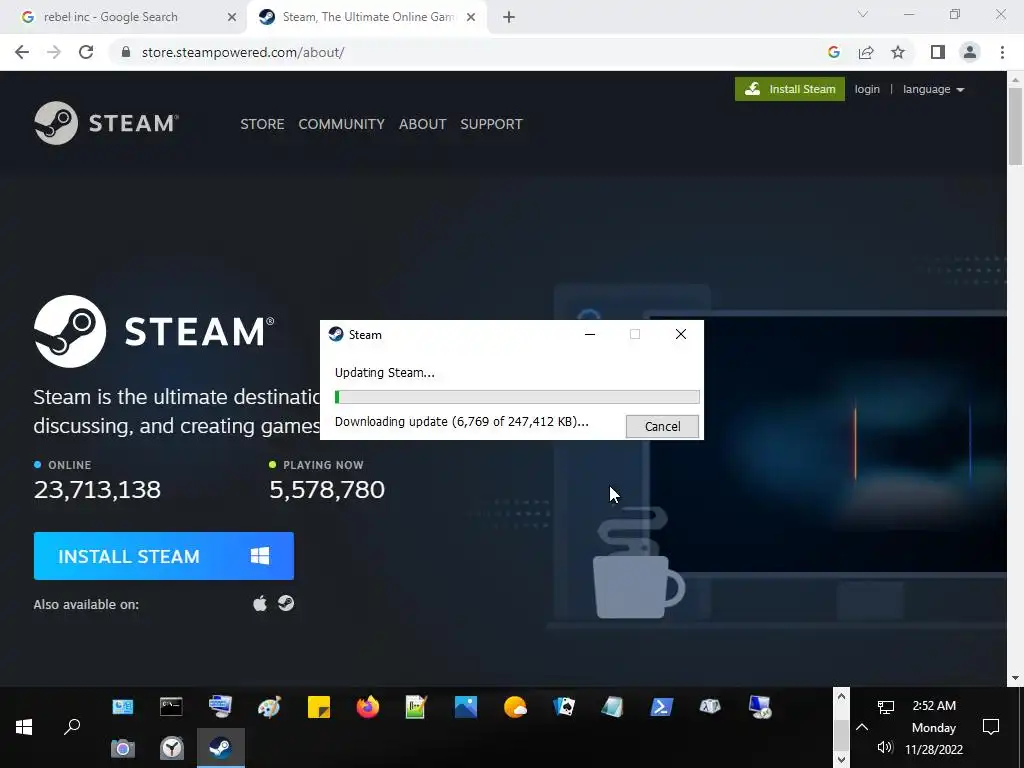1024x768 pixels.
Task: Click the Steam icon in the taskbar
Action: (x=220, y=748)
